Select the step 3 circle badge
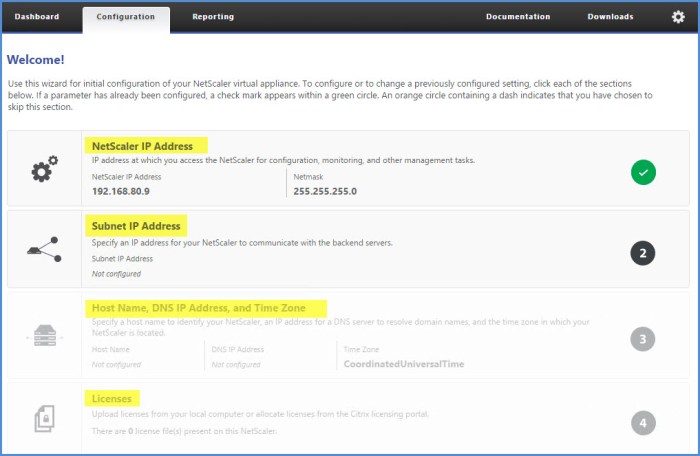Screen dimensions: 700x456 (x=643, y=339)
